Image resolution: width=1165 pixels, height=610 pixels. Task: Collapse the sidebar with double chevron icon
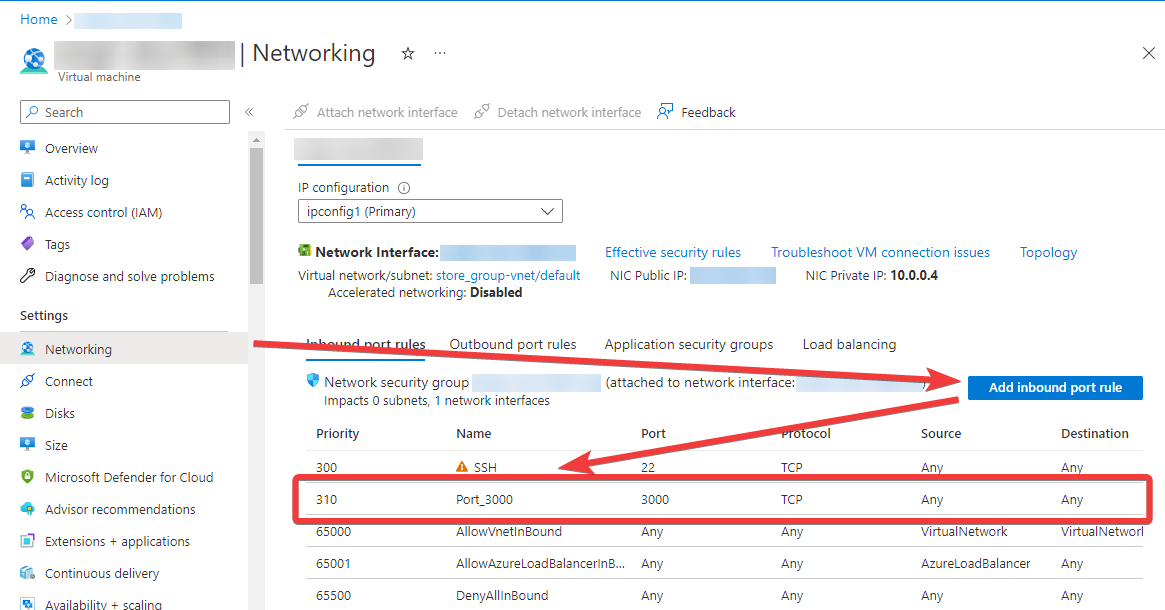250,112
